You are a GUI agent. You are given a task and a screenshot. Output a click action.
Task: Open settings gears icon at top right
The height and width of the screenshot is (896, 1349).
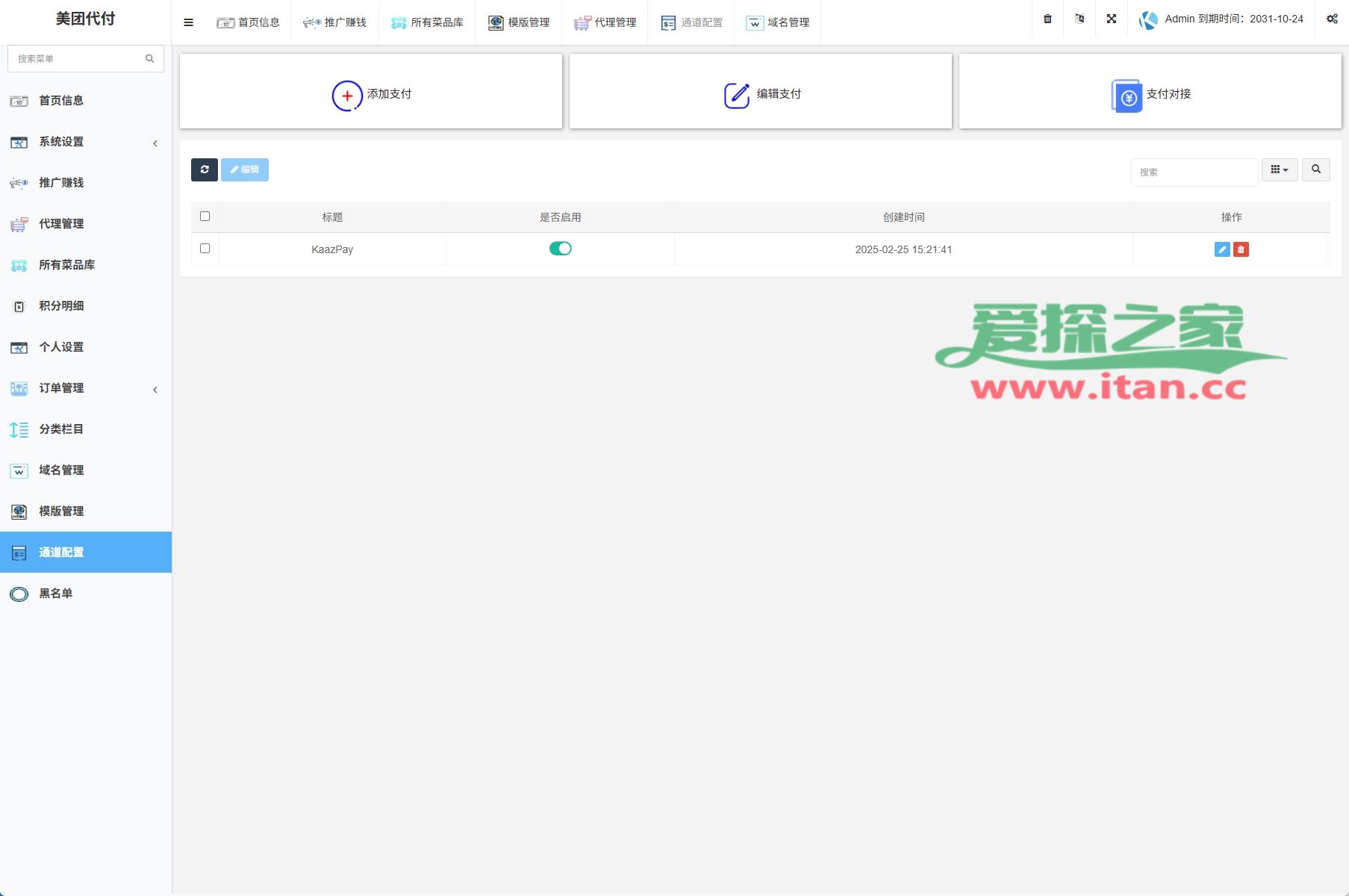pyautogui.click(x=1332, y=19)
